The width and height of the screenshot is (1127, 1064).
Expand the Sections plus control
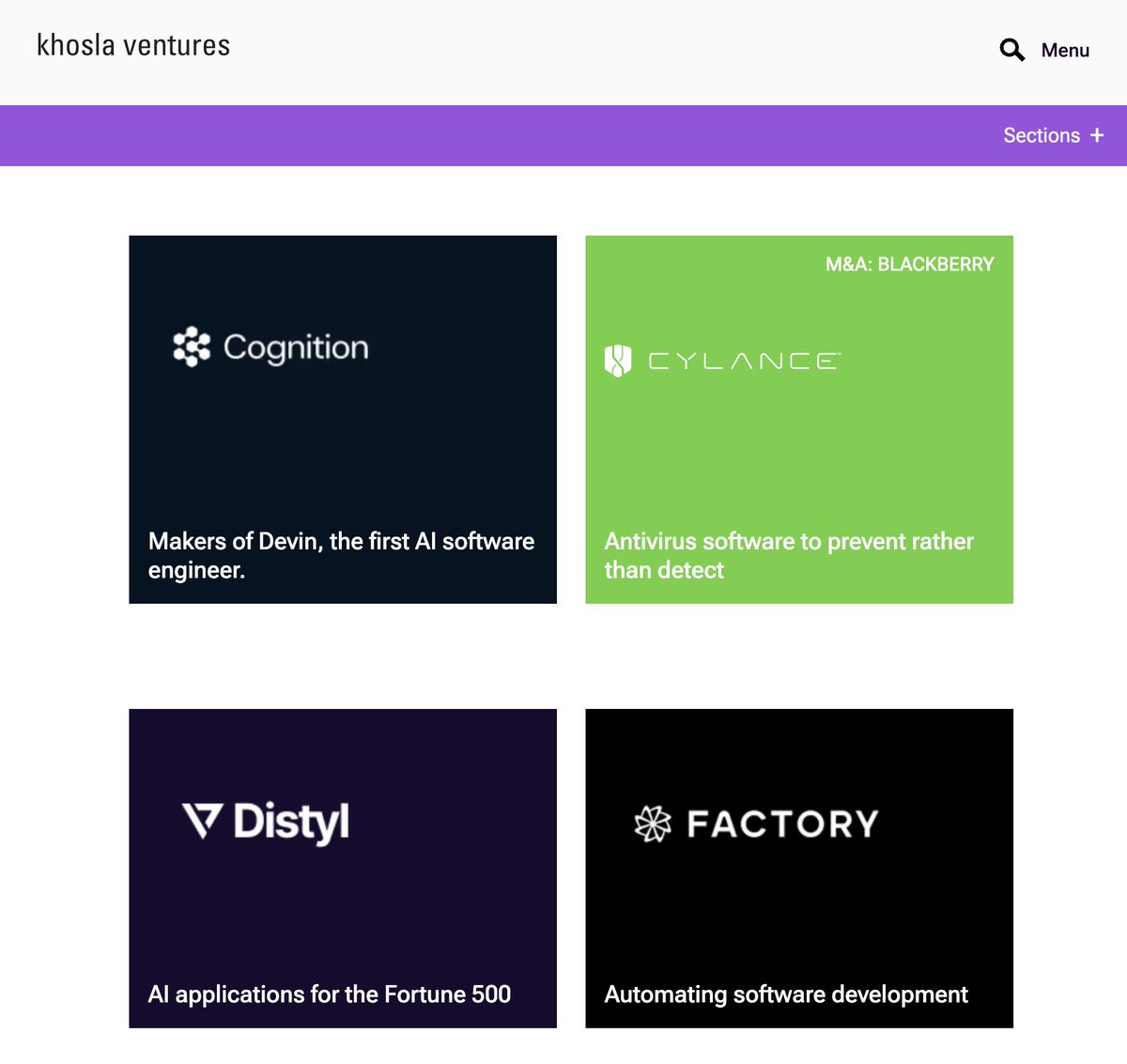pos(1054,135)
